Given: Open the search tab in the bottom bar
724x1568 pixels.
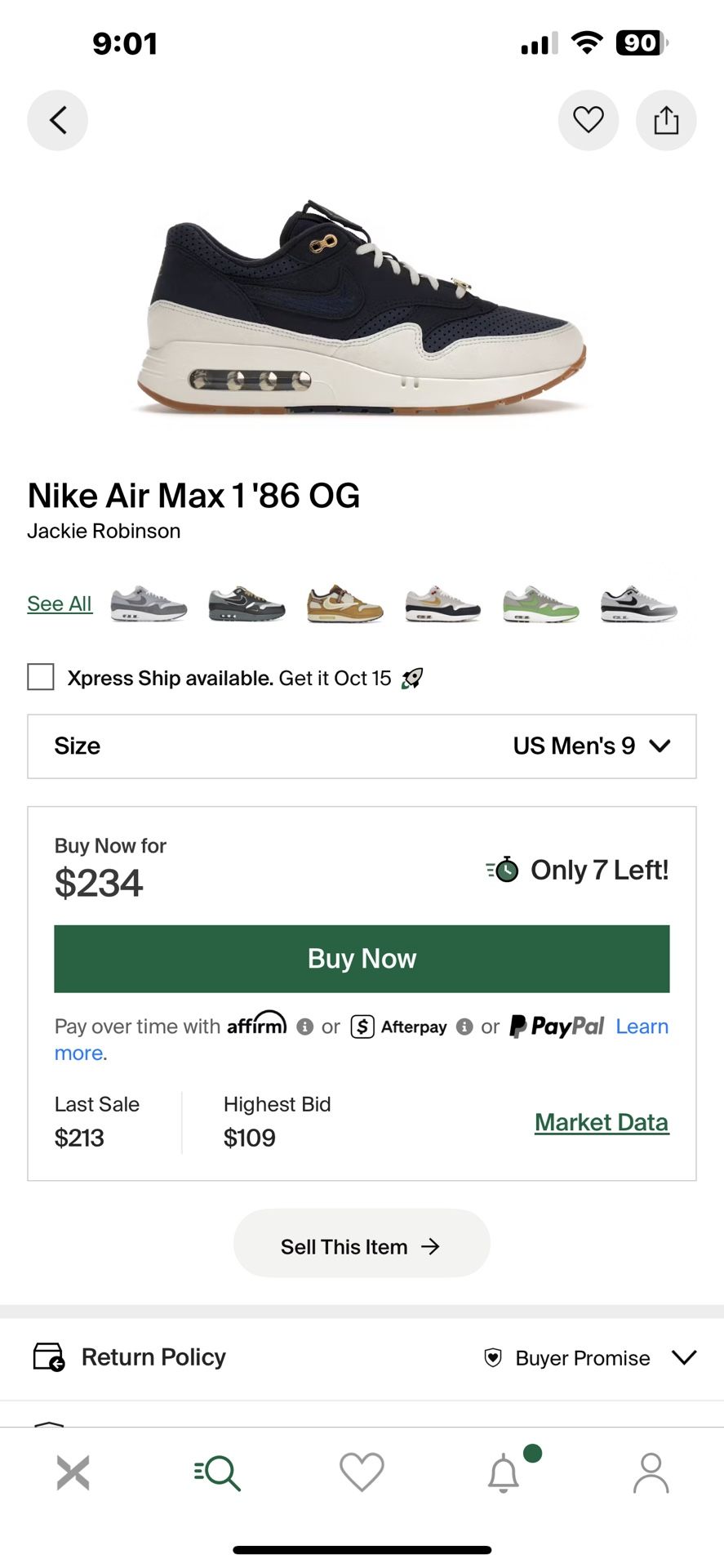Looking at the screenshot, I should click(x=218, y=1472).
